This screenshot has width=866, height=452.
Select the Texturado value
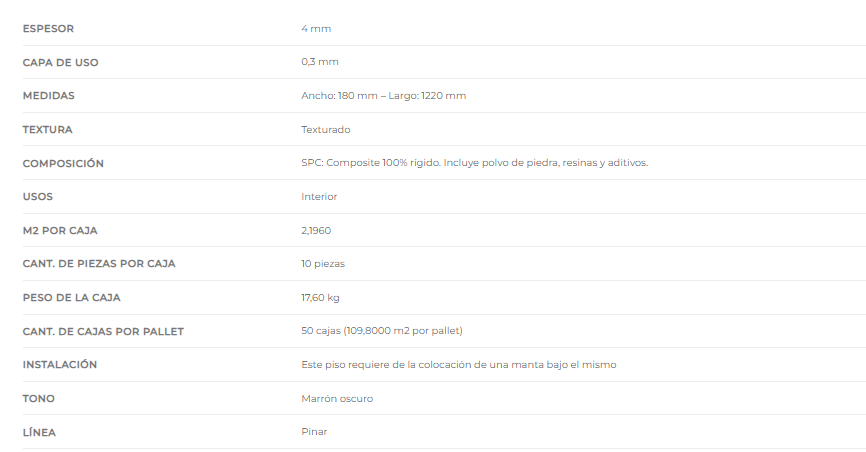(325, 129)
